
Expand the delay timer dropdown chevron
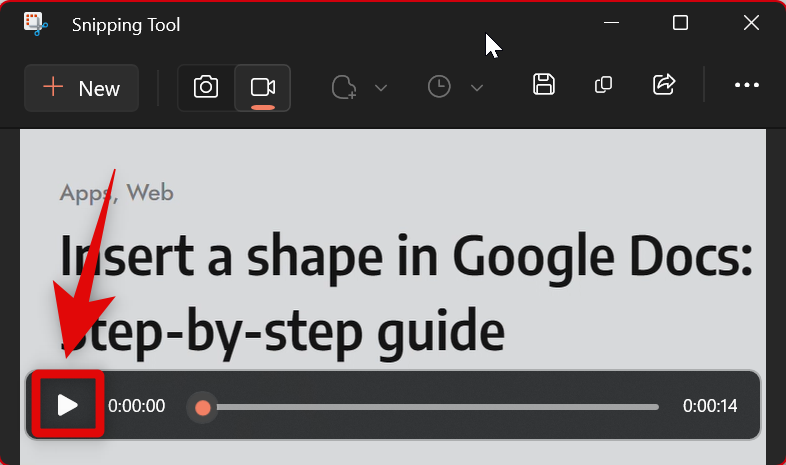coord(477,88)
